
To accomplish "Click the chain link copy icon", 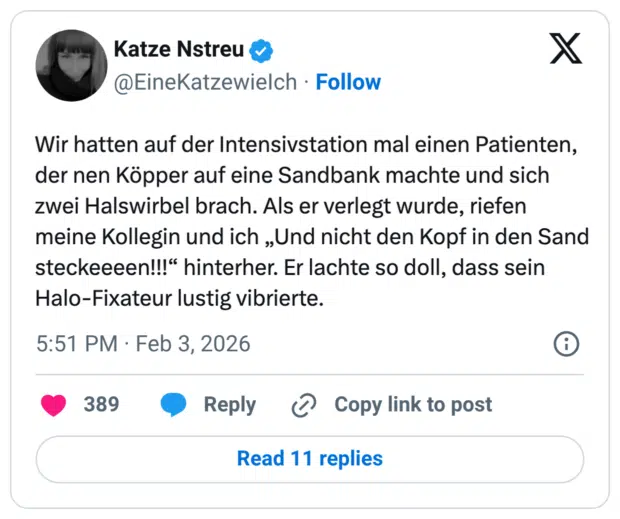I will 303,405.
